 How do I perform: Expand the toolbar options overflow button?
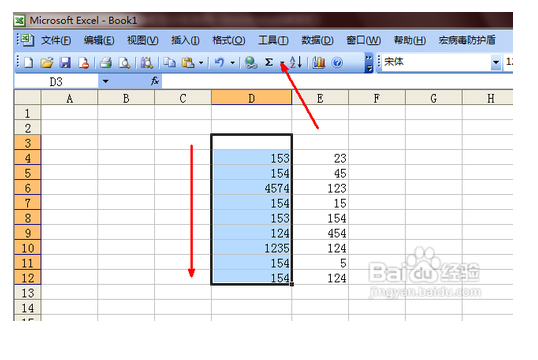point(369,63)
